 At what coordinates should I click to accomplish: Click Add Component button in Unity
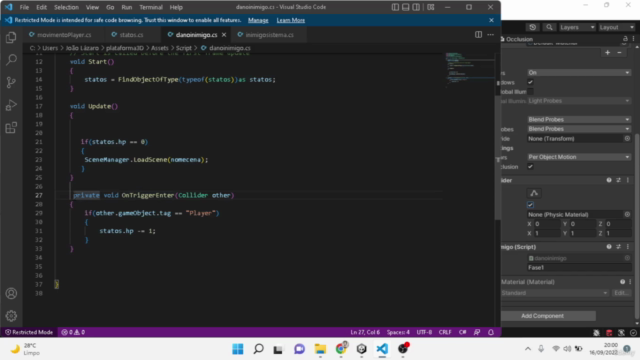coord(542,316)
